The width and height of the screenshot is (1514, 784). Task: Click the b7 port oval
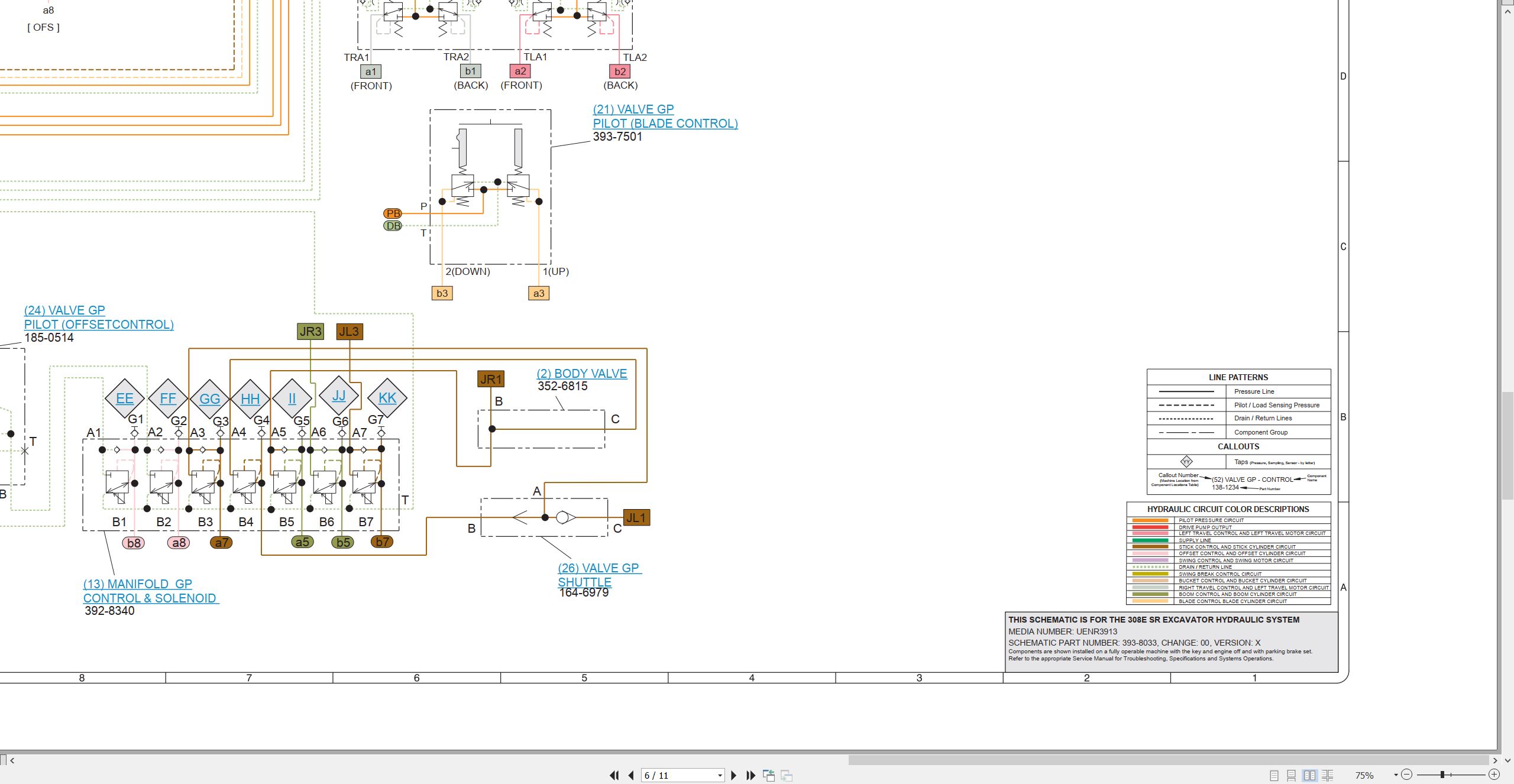(x=383, y=542)
